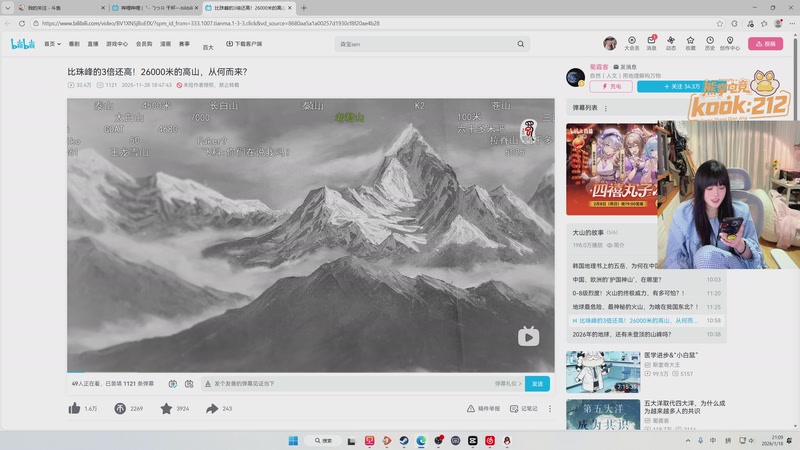This screenshot has height=450, width=800.
Task: Click the 下载客户端 download link
Action: pyautogui.click(x=244, y=44)
